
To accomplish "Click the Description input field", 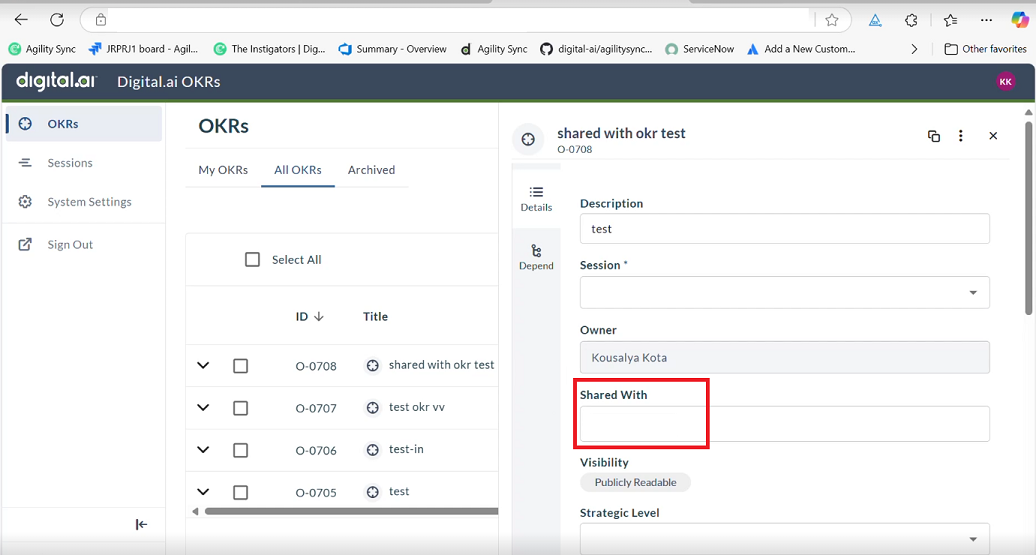I will [x=784, y=229].
